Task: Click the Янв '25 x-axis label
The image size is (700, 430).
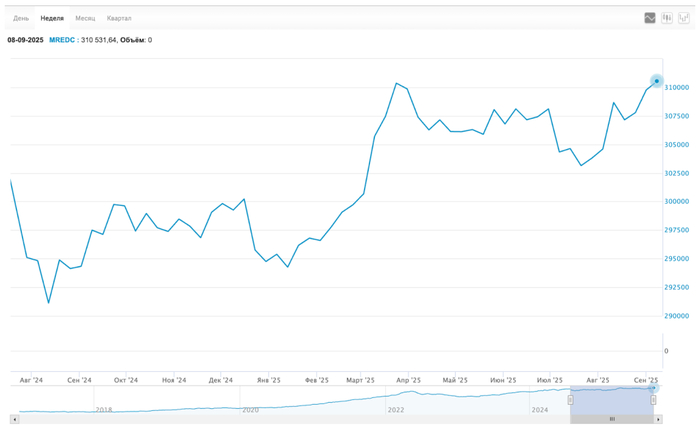Action: (268, 381)
